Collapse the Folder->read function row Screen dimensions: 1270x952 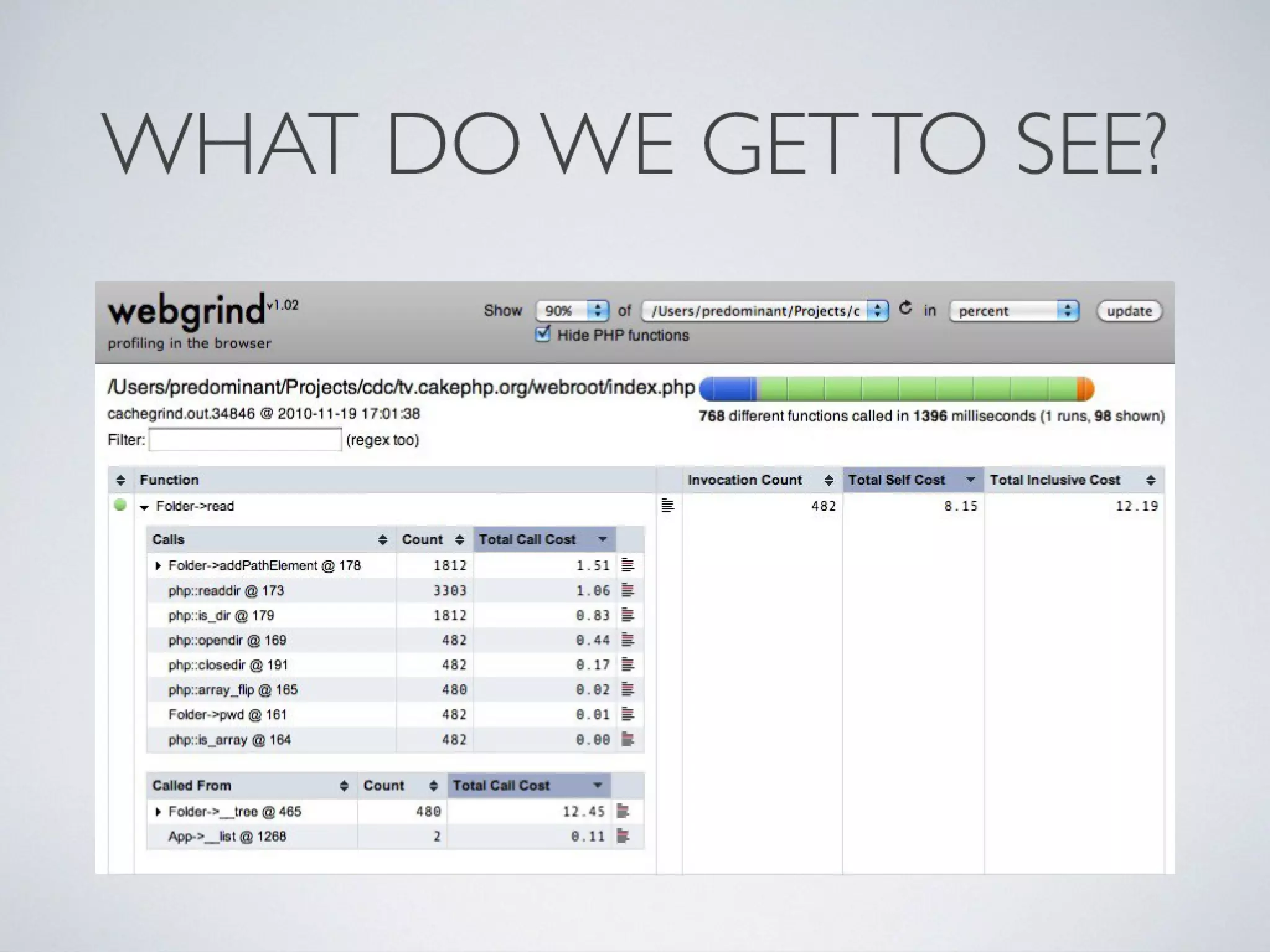(x=144, y=507)
